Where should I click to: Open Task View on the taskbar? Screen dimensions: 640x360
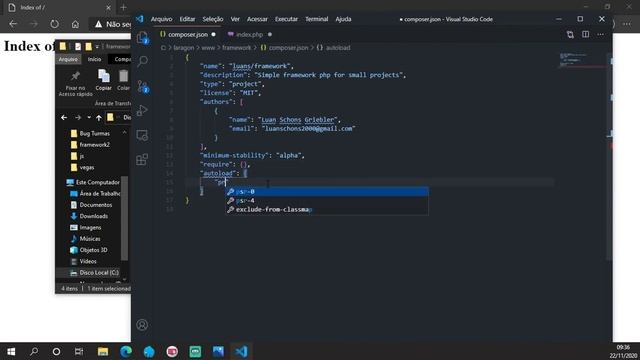click(x=79, y=351)
